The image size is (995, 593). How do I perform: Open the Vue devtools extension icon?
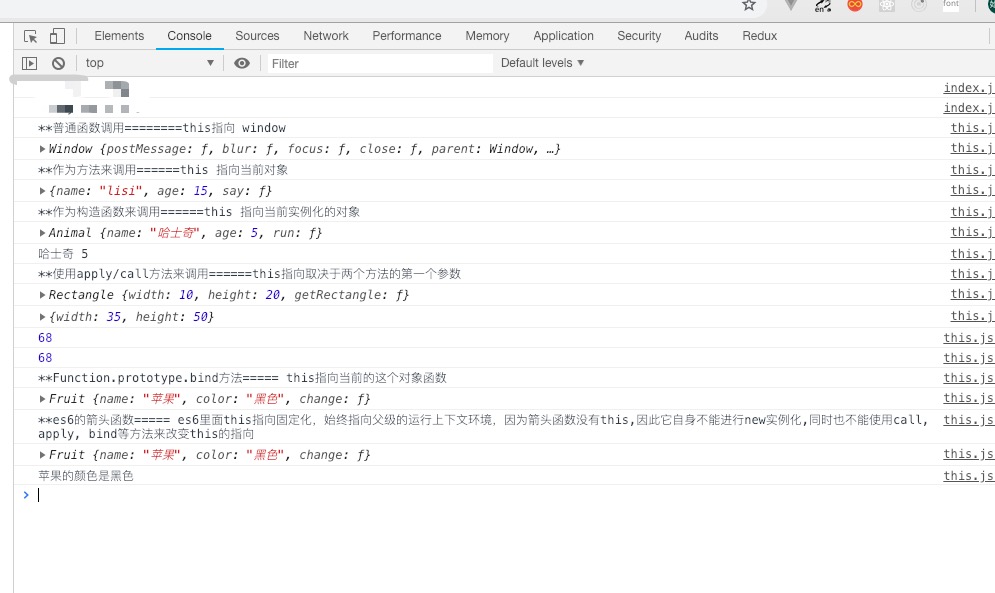[x=791, y=5]
